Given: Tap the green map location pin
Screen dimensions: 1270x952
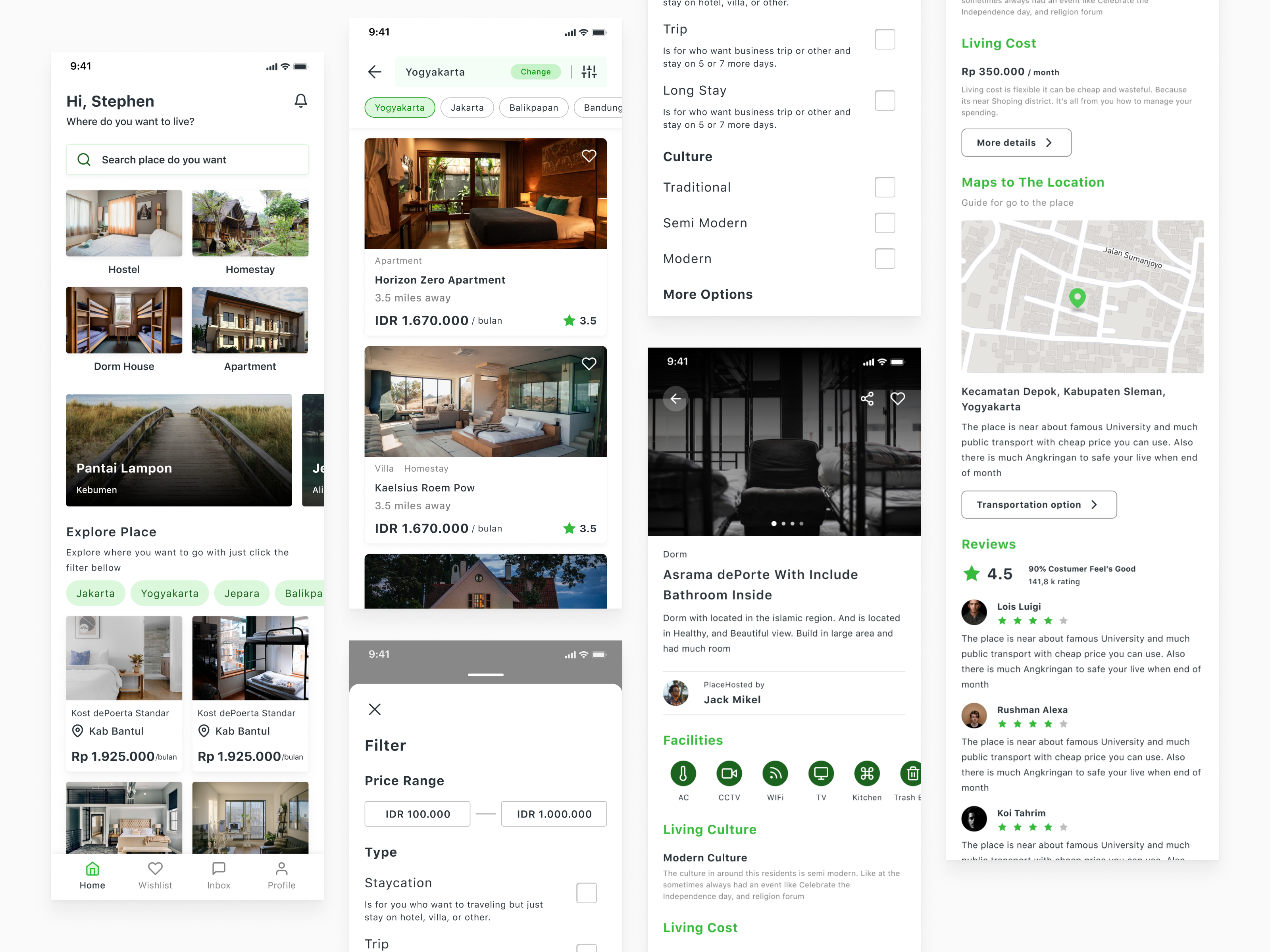Looking at the screenshot, I should 1077,297.
